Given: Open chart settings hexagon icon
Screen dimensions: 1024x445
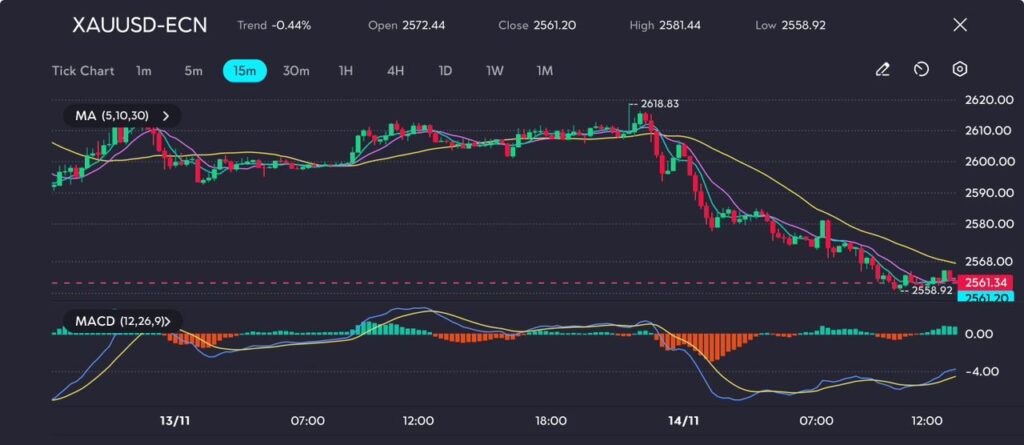Looking at the screenshot, I should (x=959, y=70).
